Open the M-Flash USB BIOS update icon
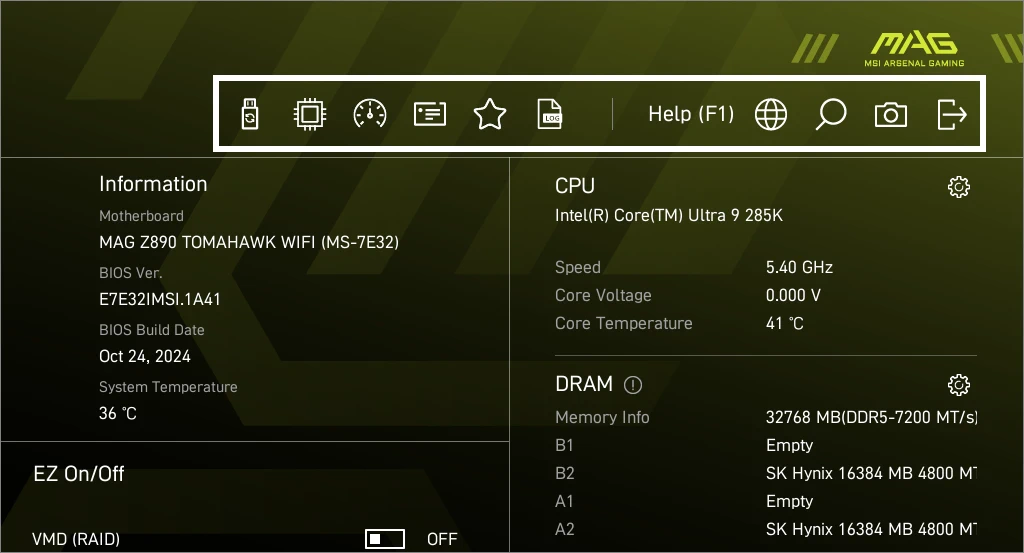 (x=250, y=114)
